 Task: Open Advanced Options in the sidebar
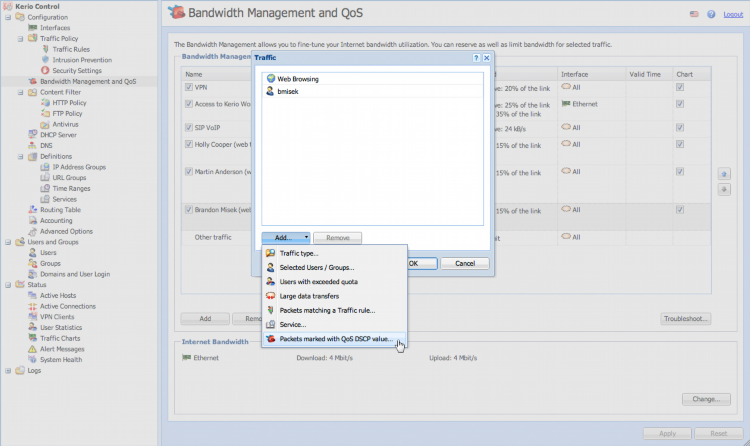(66, 231)
